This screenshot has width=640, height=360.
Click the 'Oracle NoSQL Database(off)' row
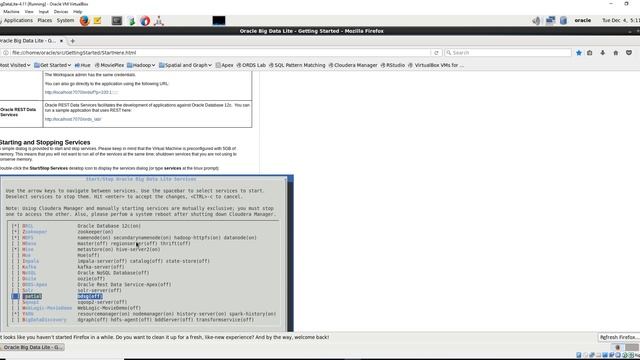pyautogui.click(x=113, y=273)
